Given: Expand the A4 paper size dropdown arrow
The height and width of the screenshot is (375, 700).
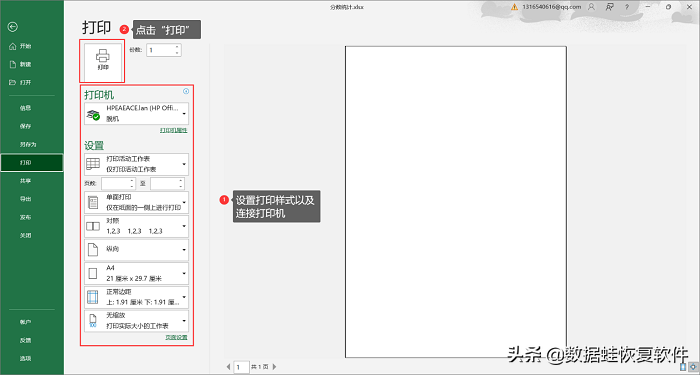Looking at the screenshot, I should (184, 274).
